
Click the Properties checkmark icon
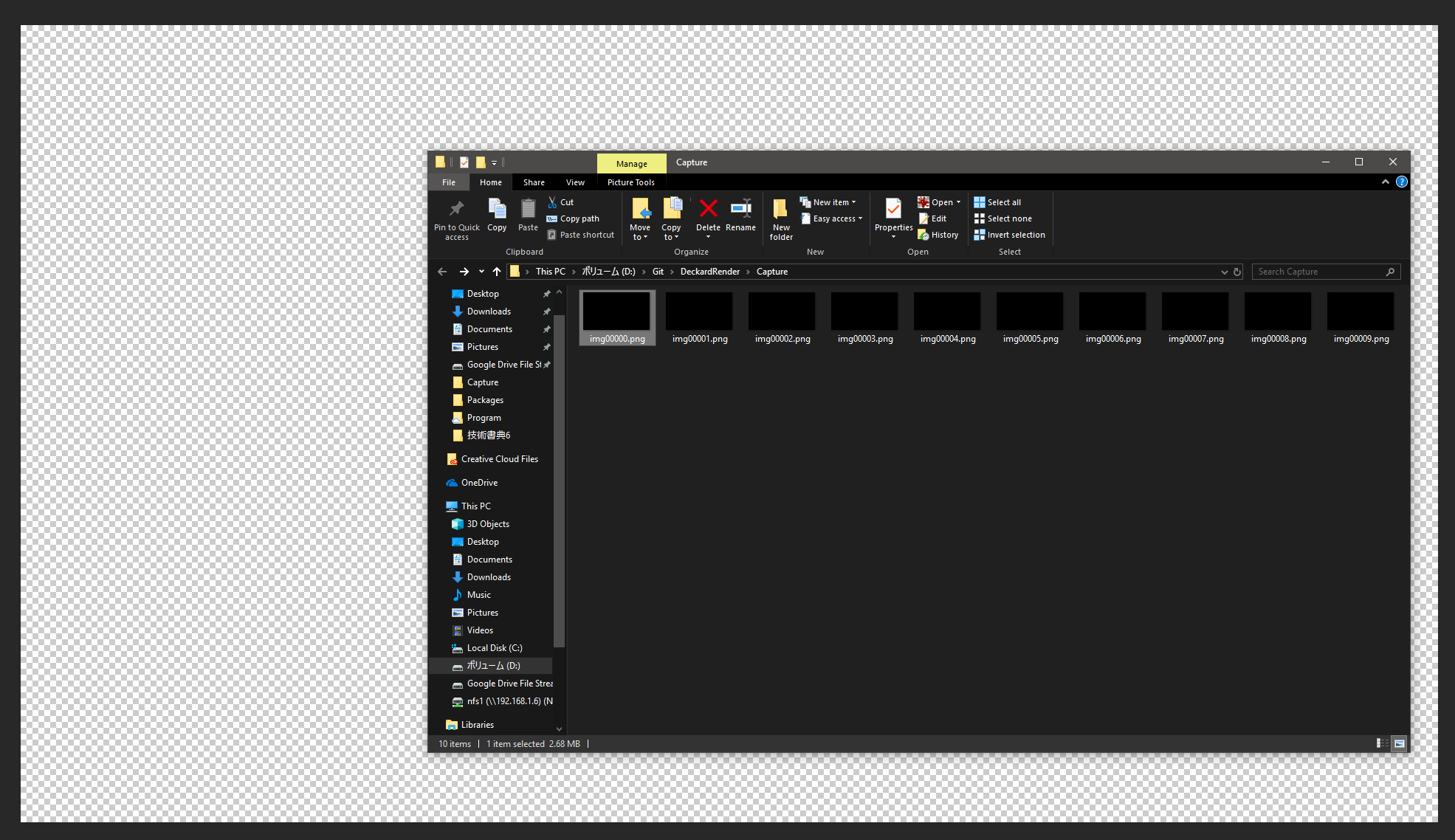(x=893, y=209)
